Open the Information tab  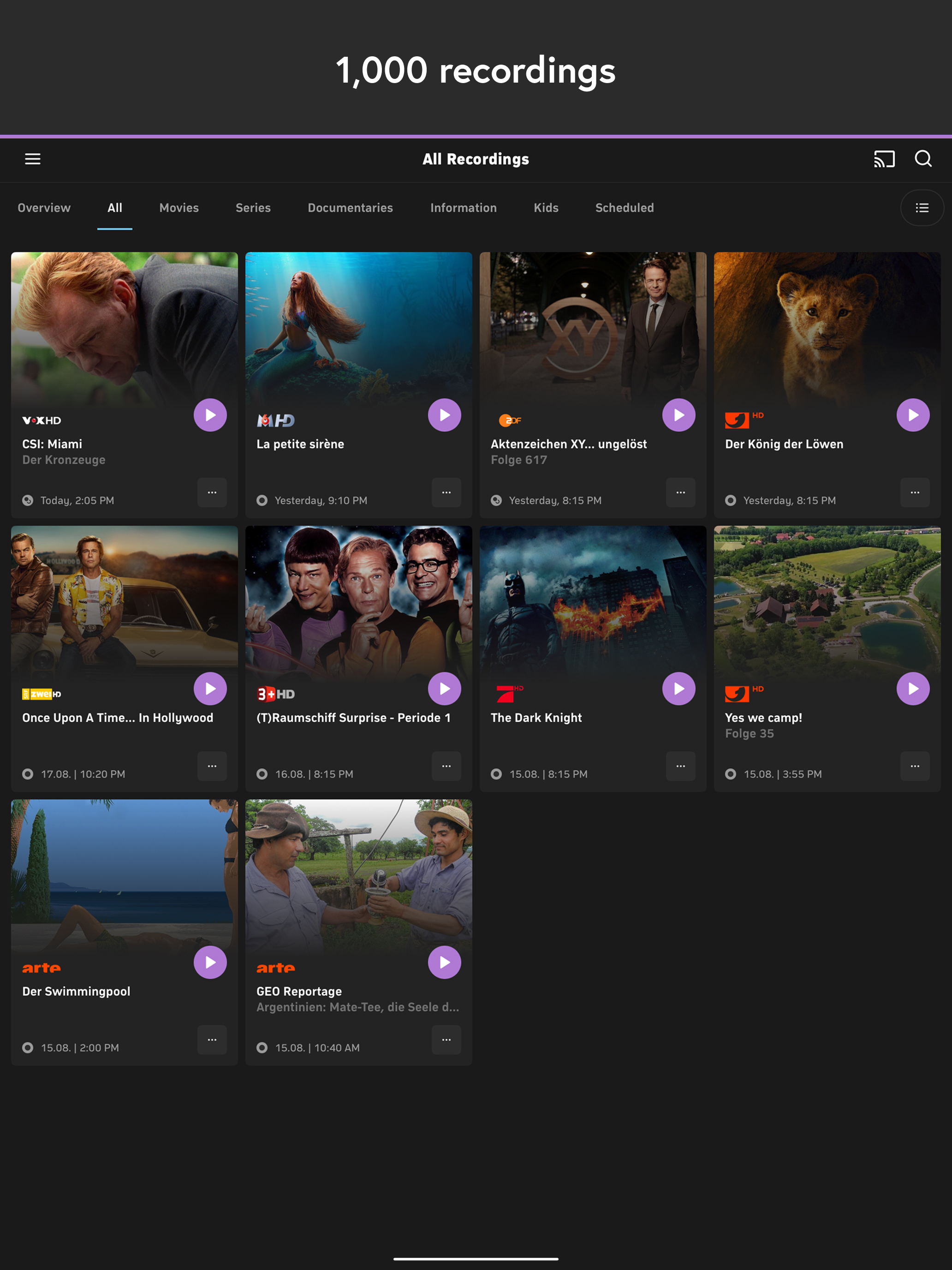click(x=464, y=208)
